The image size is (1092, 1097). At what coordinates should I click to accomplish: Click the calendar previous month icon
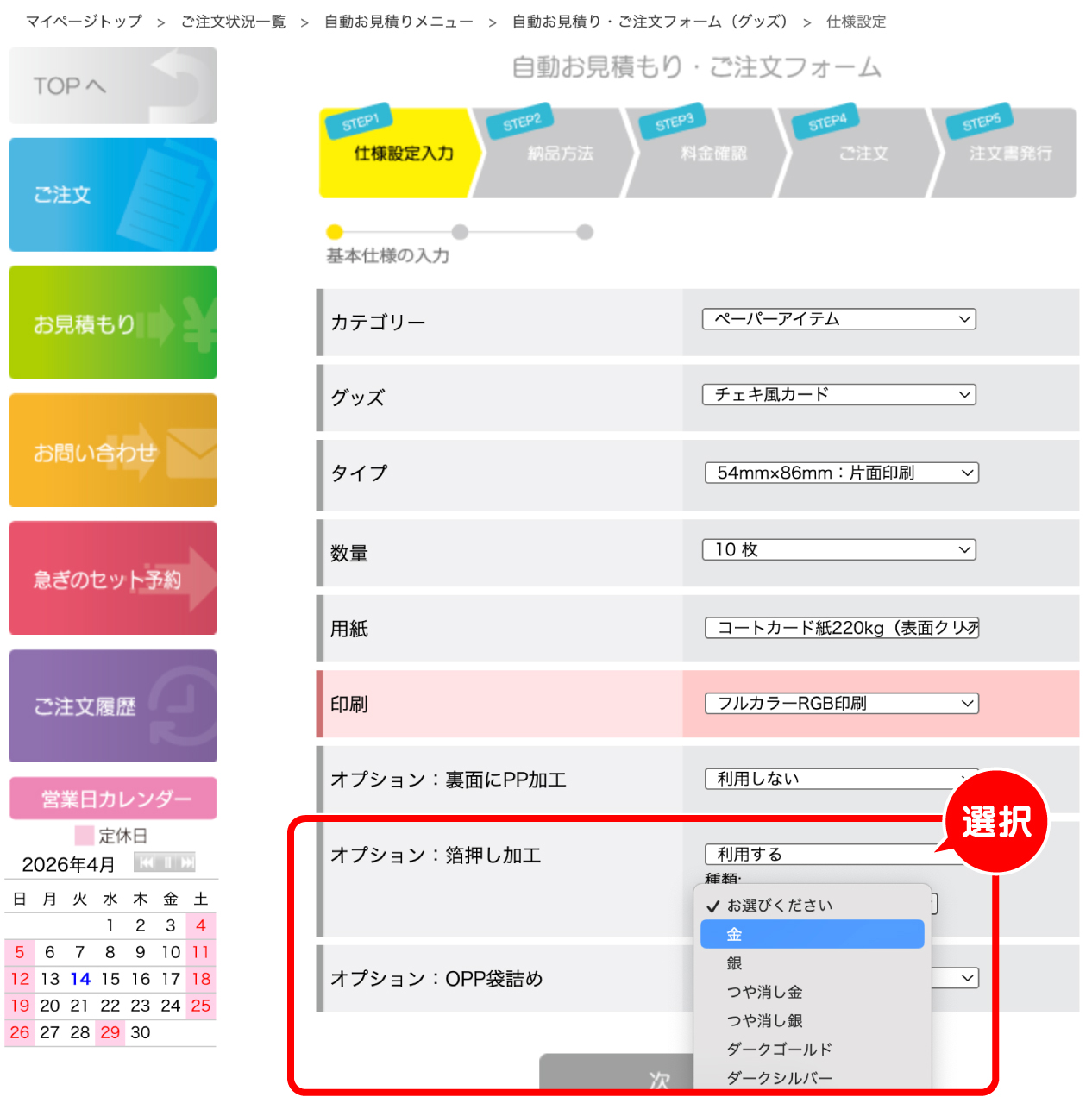[x=146, y=862]
